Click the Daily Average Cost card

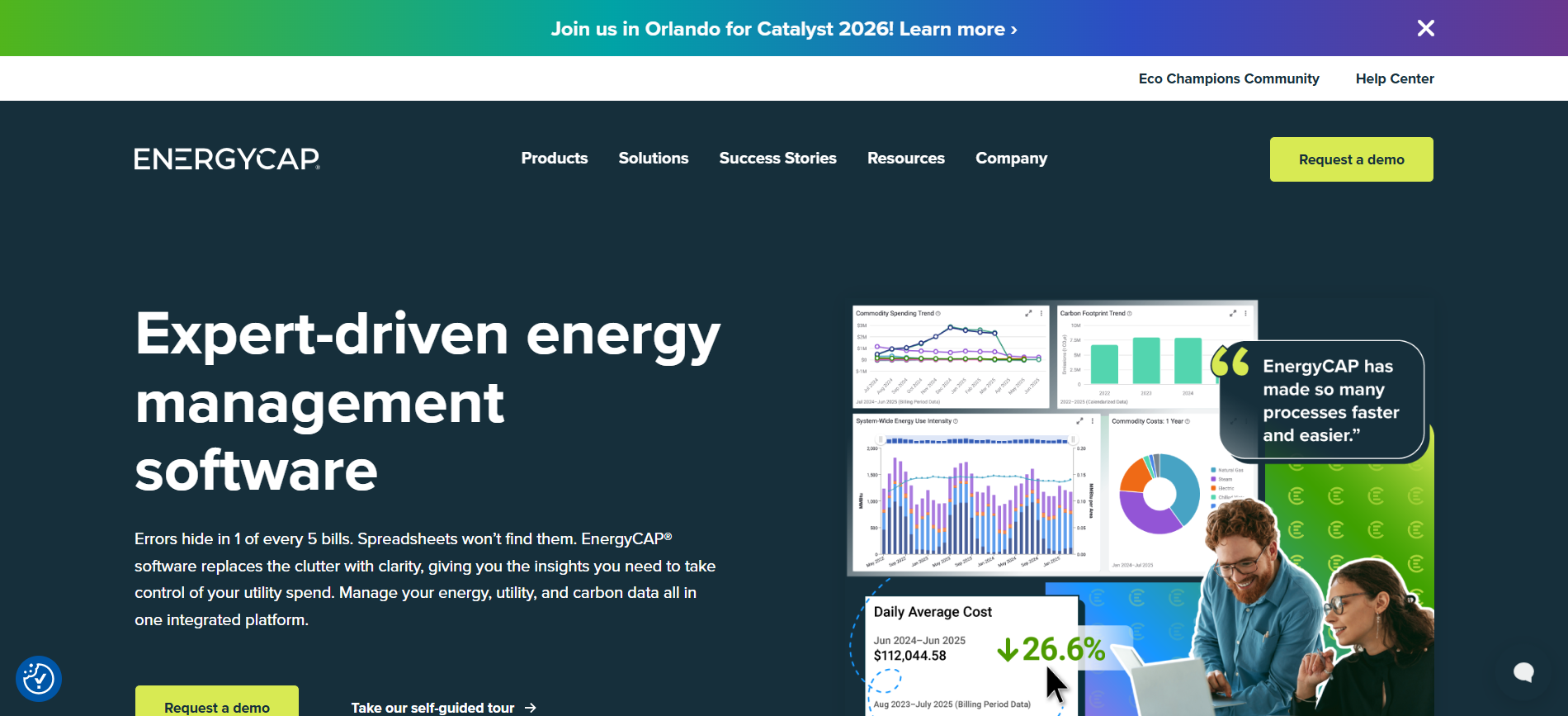click(971, 655)
